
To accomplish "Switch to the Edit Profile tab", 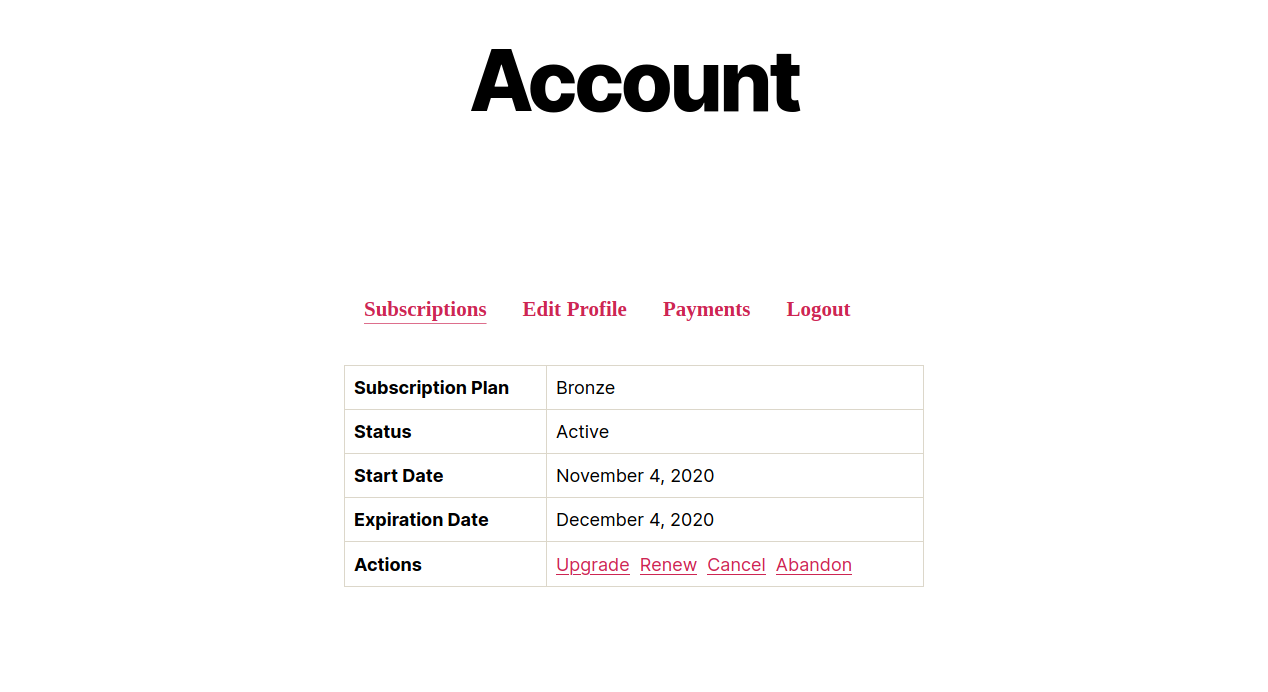I will pyautogui.click(x=574, y=310).
